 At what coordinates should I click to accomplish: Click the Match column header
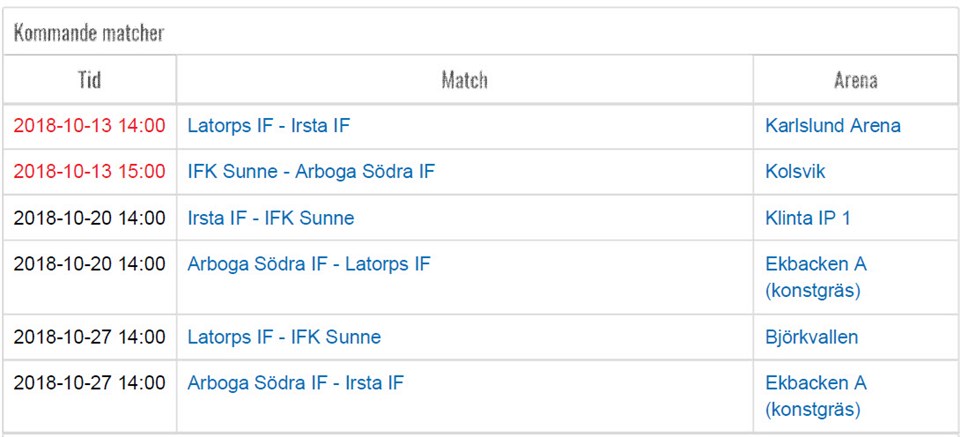464,80
